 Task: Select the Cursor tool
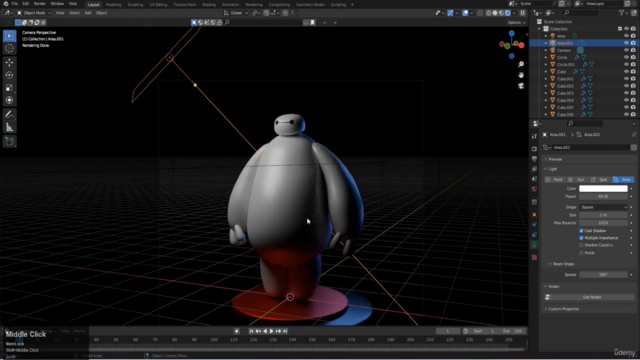click(9, 49)
